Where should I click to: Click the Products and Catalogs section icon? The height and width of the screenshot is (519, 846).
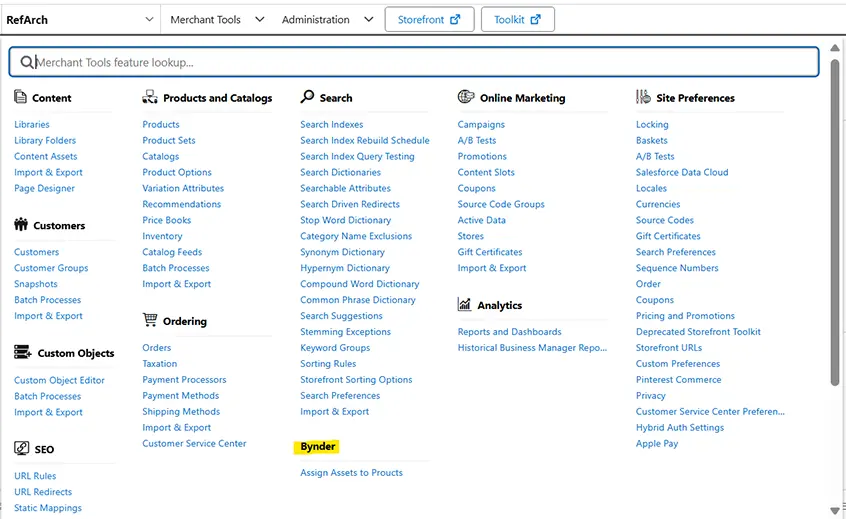(x=149, y=97)
